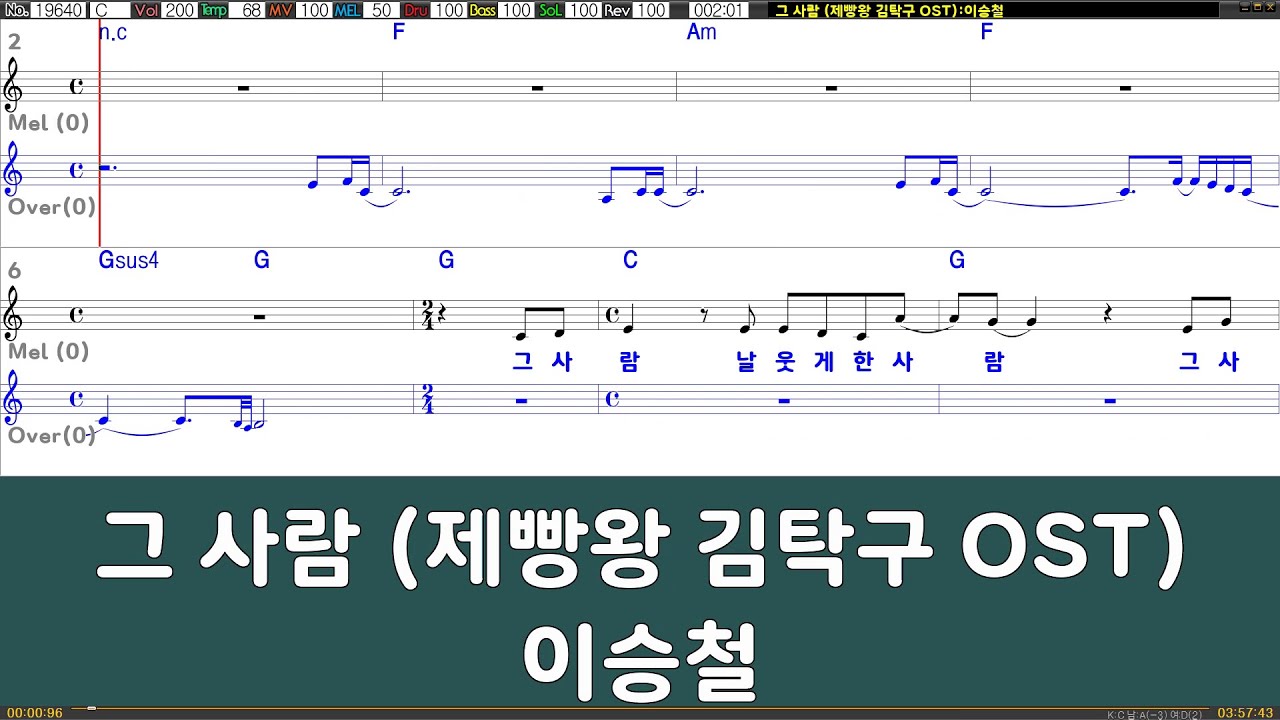This screenshot has width=1280, height=720.
Task: Click the G chord next to Gsus4
Action: [262, 261]
